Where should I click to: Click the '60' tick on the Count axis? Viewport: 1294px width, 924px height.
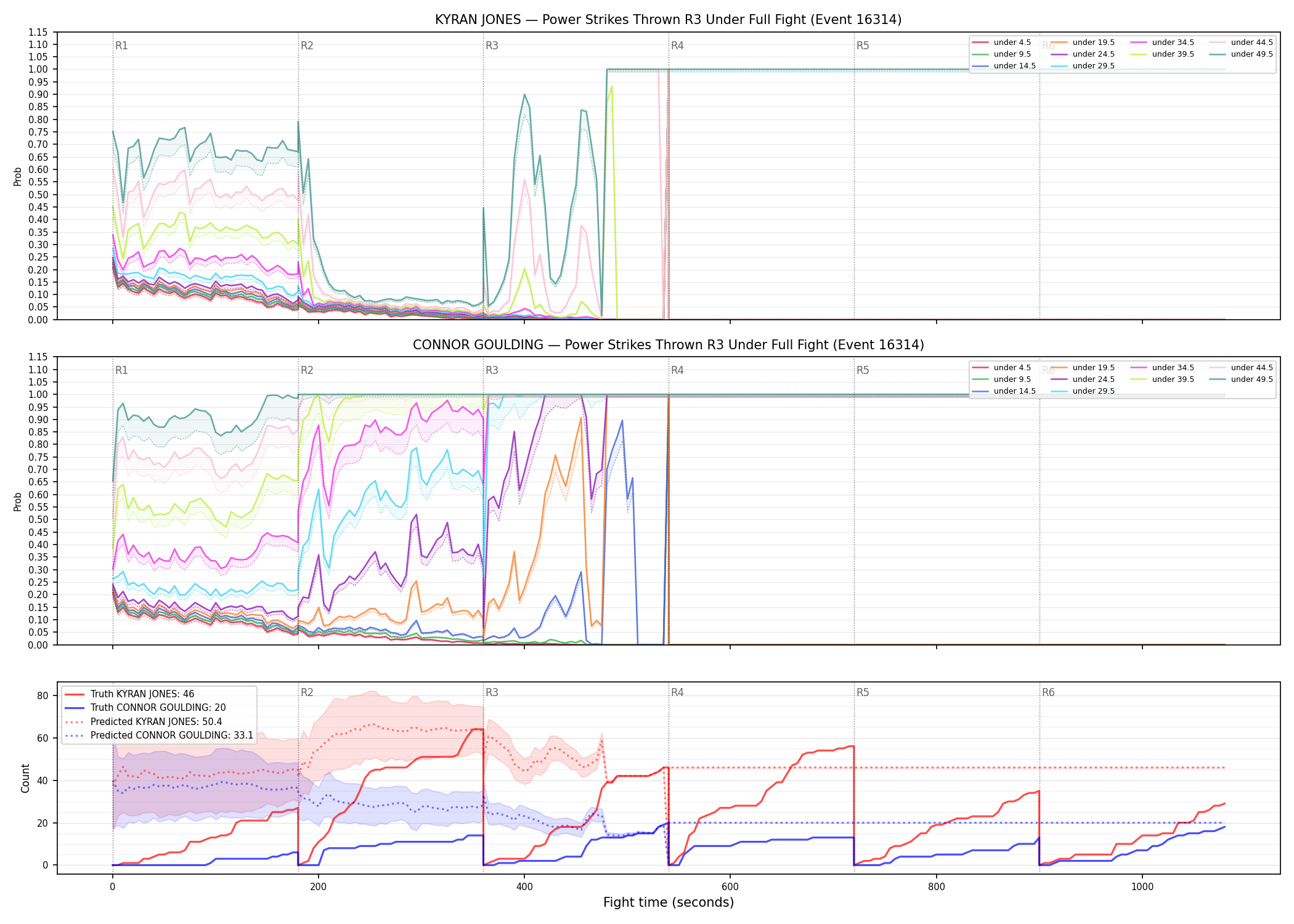click(43, 738)
